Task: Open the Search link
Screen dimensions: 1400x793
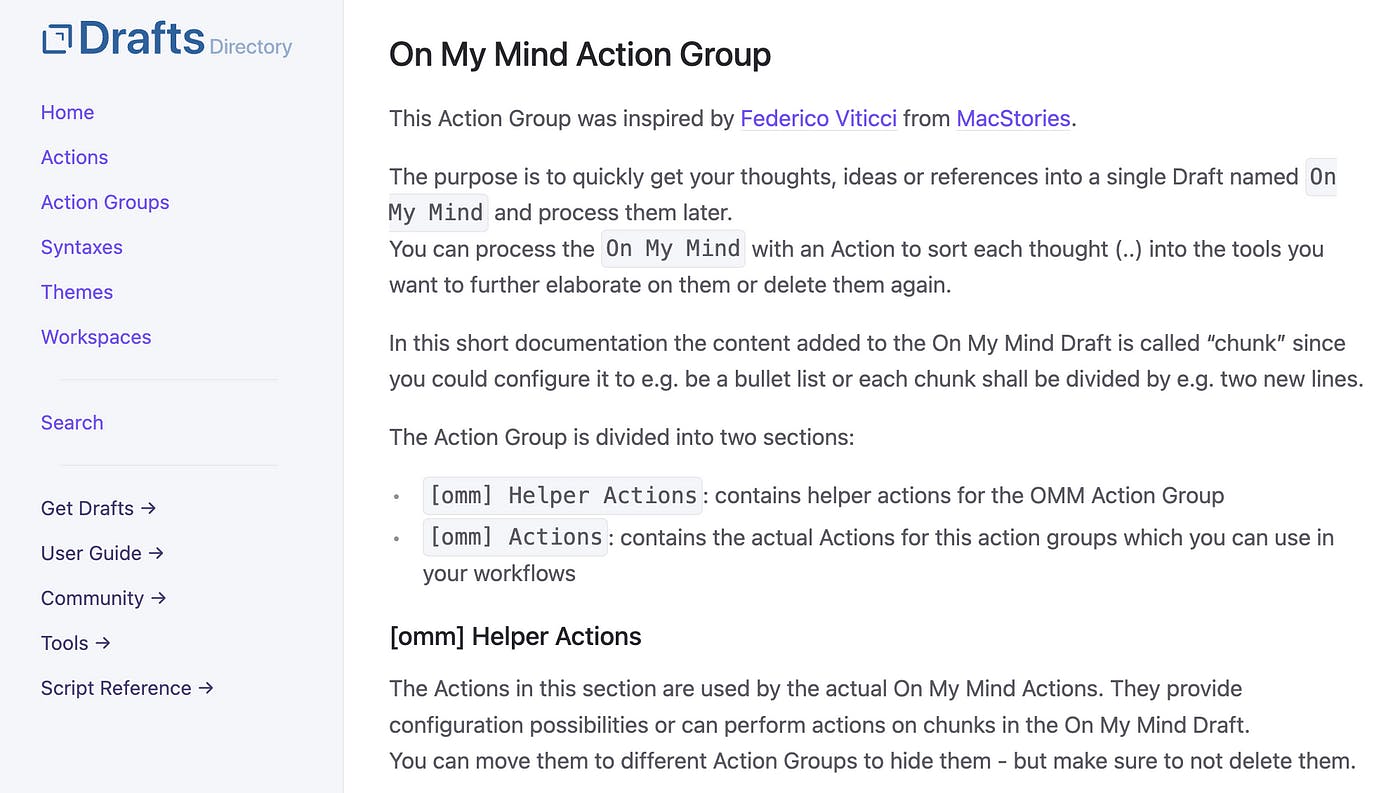Action: click(x=72, y=423)
